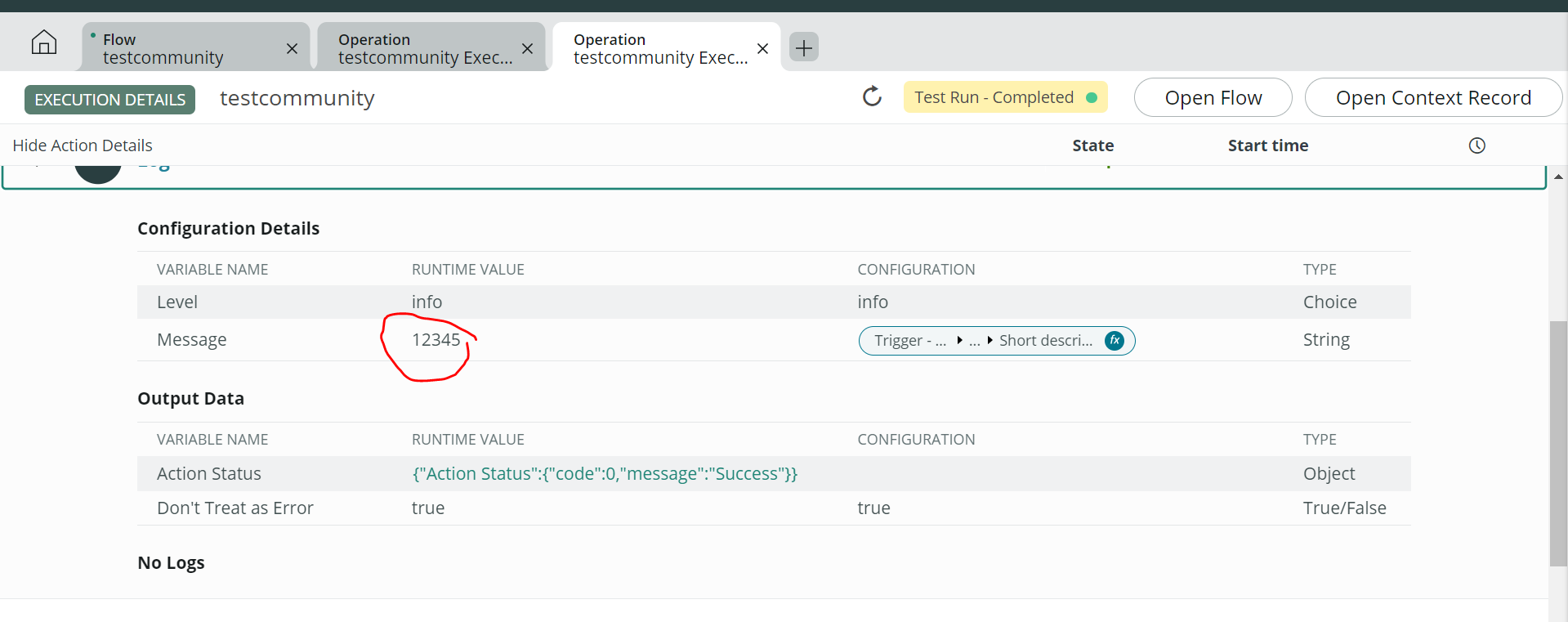Click the Level variable name

coord(177,302)
